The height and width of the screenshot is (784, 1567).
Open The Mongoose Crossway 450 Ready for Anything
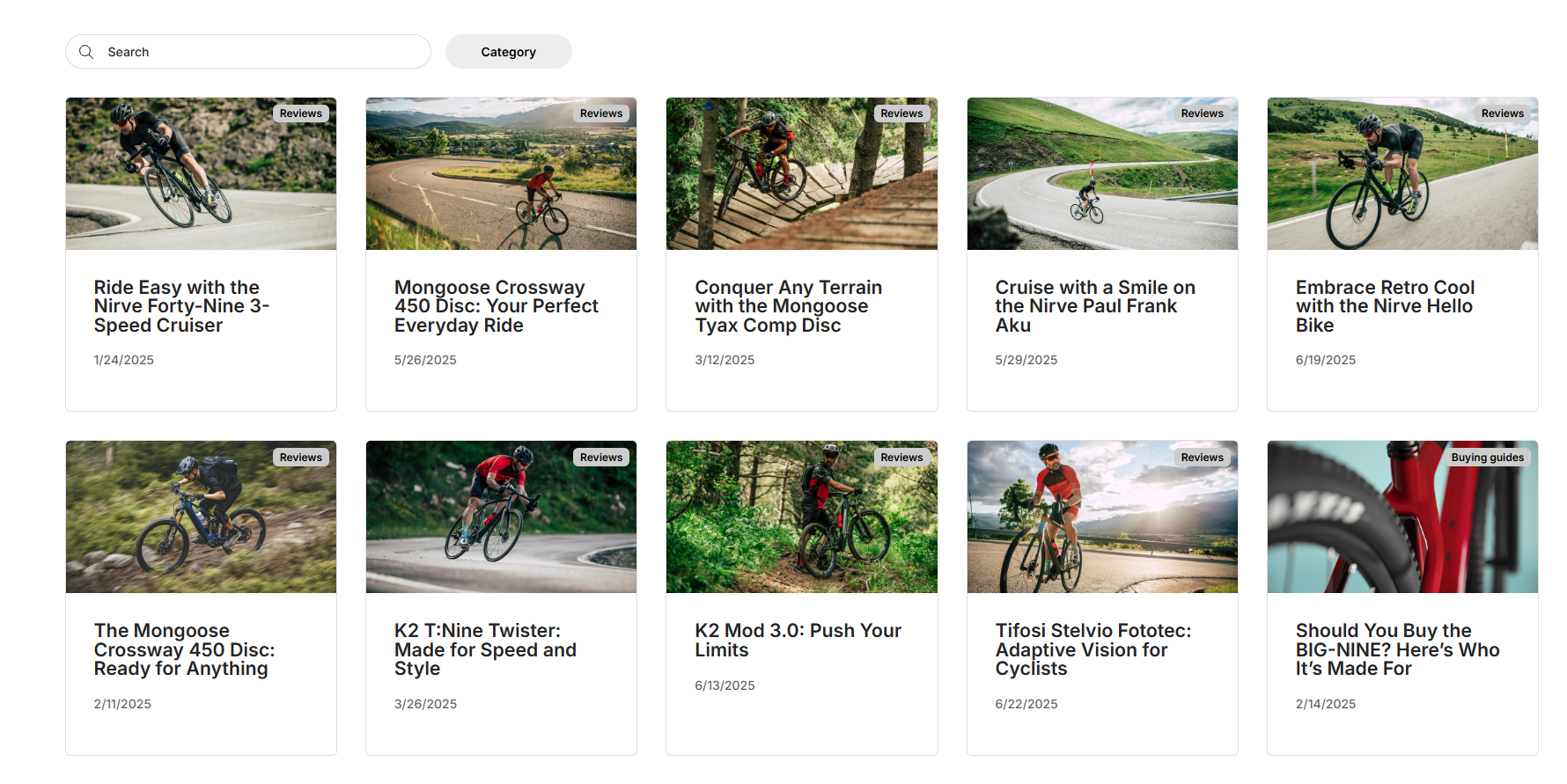[x=185, y=649]
